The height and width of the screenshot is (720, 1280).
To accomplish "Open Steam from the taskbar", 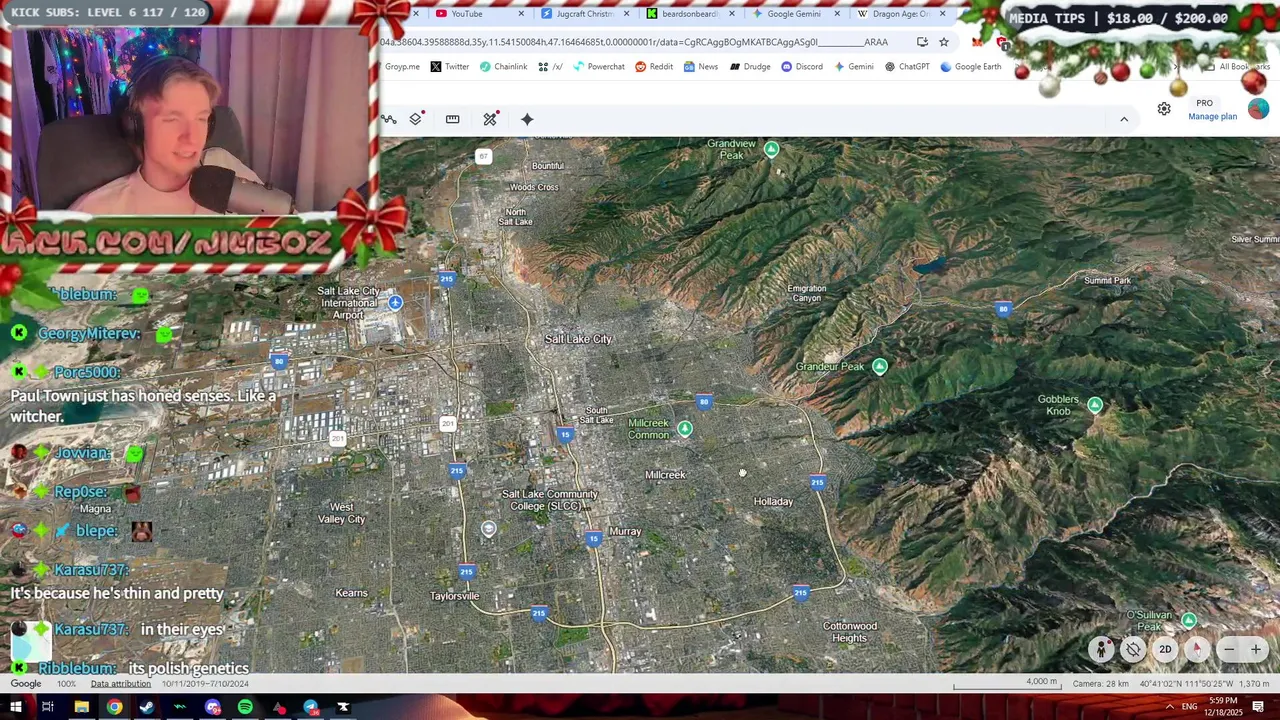I will click(x=147, y=707).
